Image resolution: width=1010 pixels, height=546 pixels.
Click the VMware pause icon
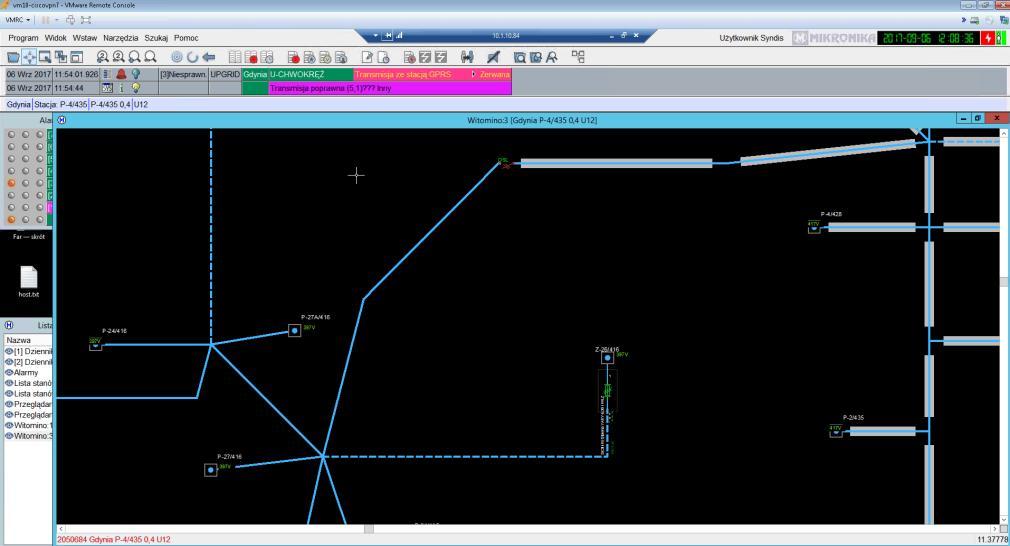46,20
